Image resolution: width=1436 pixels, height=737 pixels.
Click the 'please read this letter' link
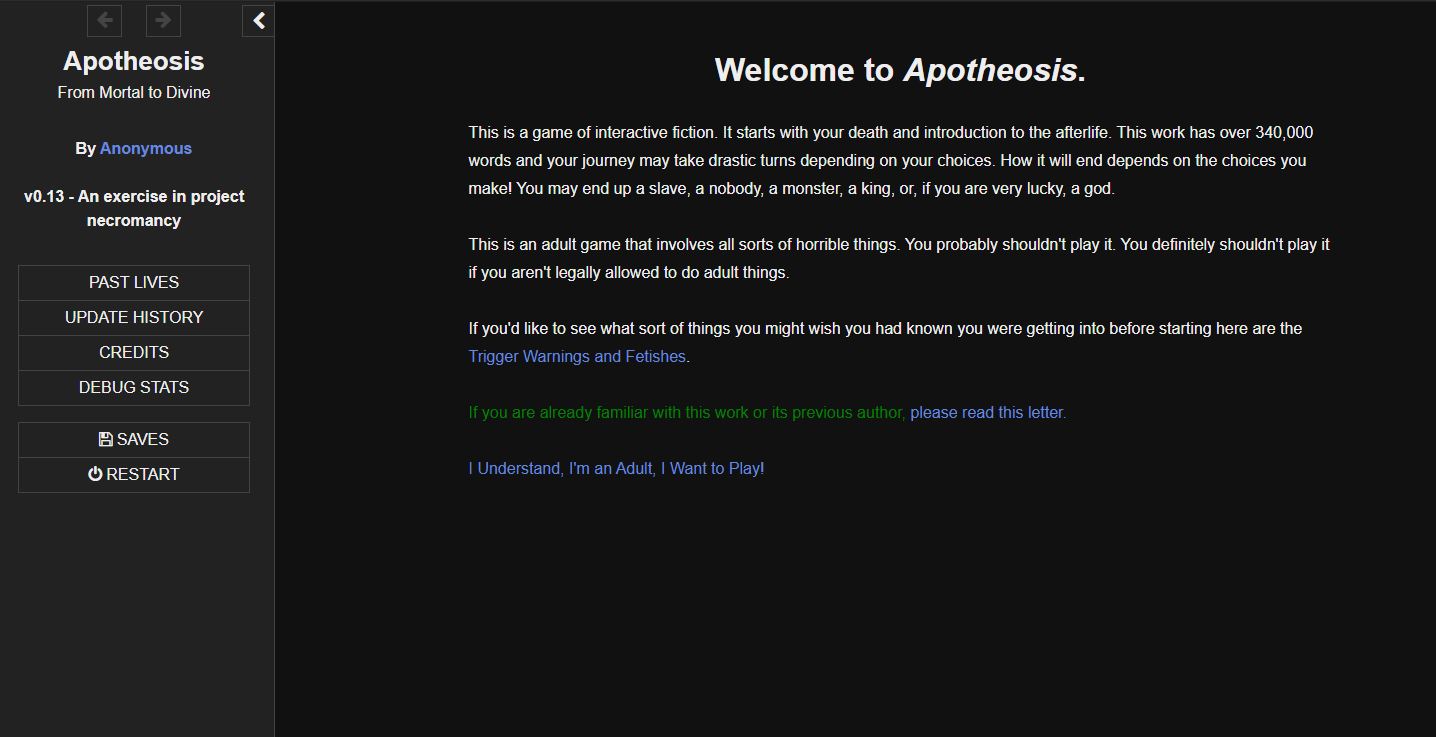[987, 413]
